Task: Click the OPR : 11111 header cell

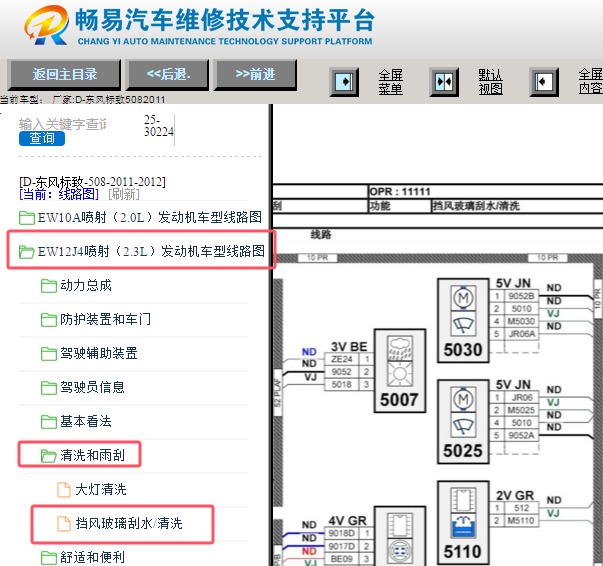Action: pyautogui.click(x=400, y=191)
